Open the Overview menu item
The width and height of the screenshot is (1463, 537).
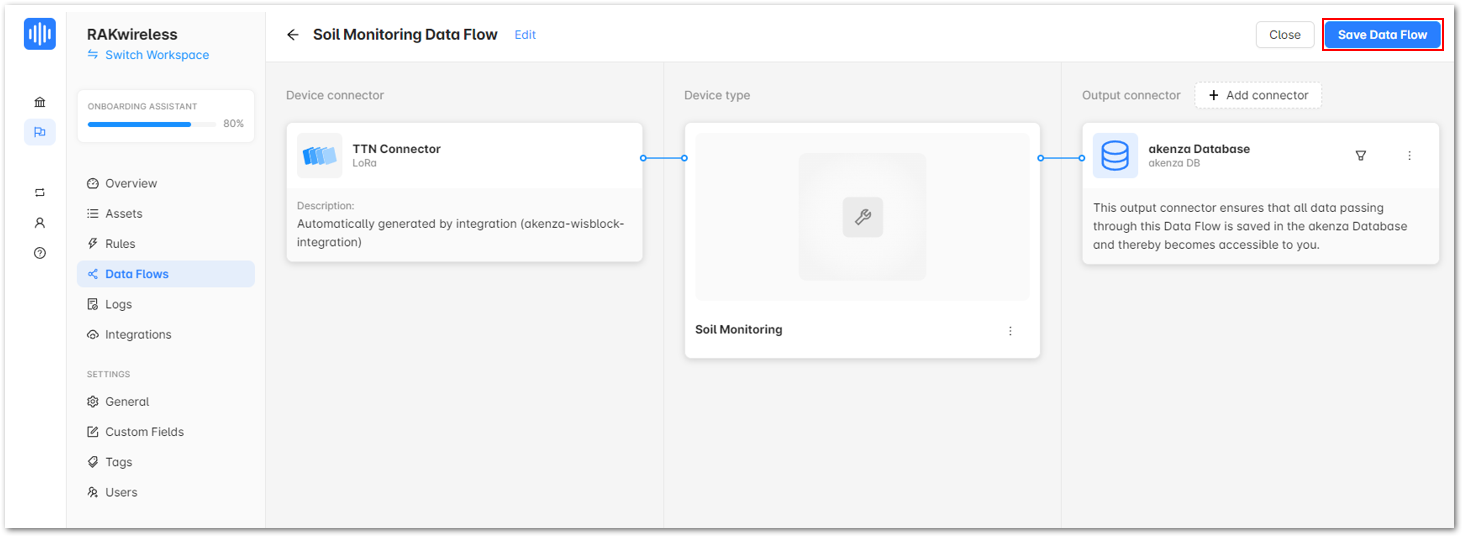(x=166, y=184)
